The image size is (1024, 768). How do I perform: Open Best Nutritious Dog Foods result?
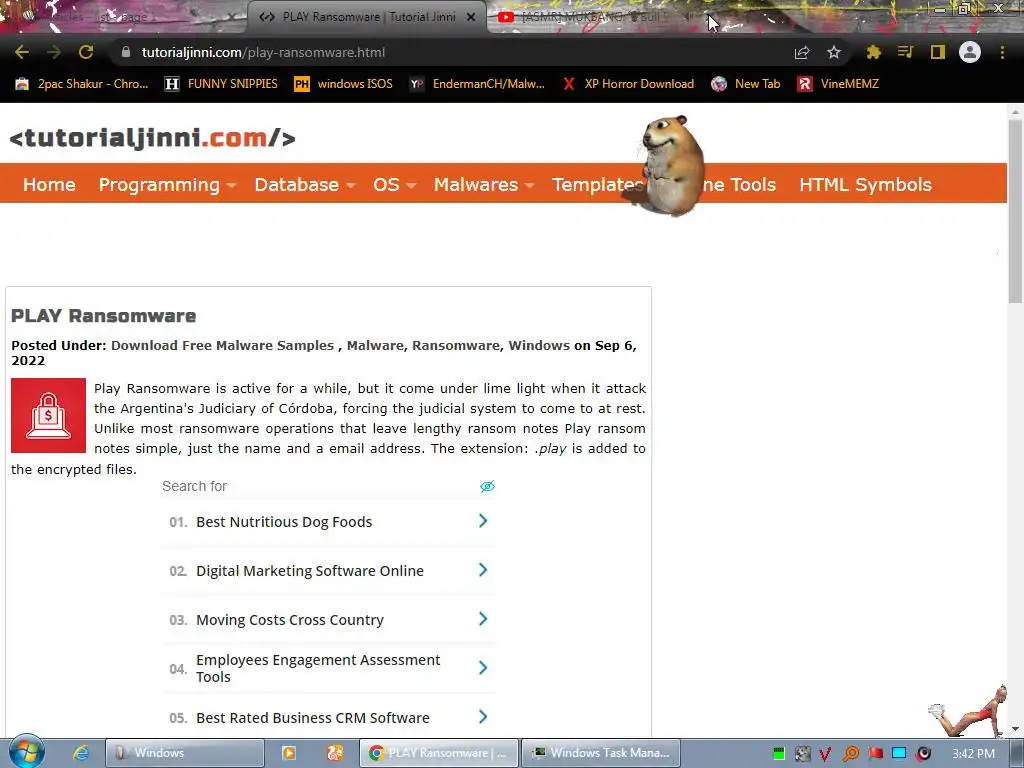point(284,522)
